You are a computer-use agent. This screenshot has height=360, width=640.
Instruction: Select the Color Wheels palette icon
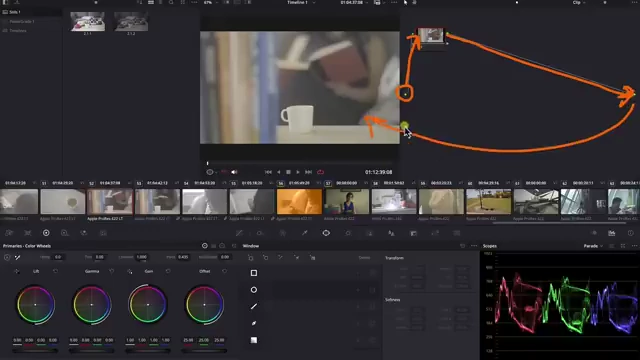(46, 233)
